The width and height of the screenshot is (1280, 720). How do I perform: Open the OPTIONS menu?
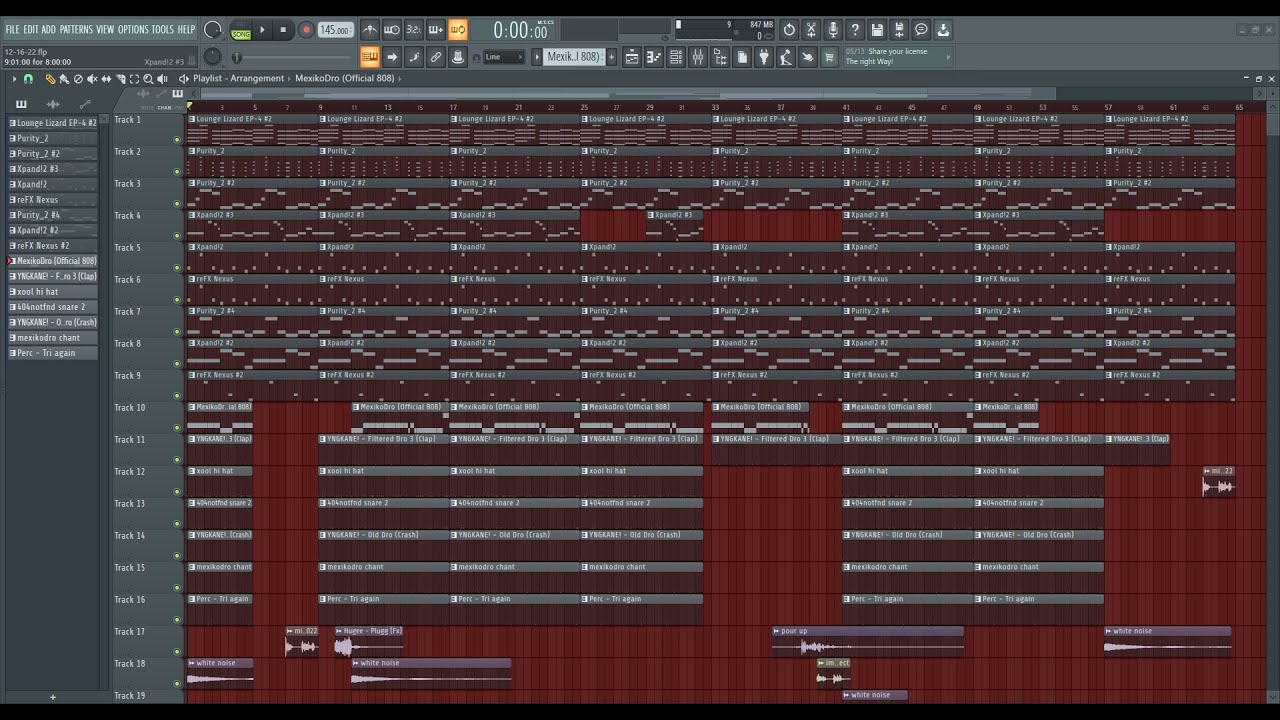coord(132,30)
